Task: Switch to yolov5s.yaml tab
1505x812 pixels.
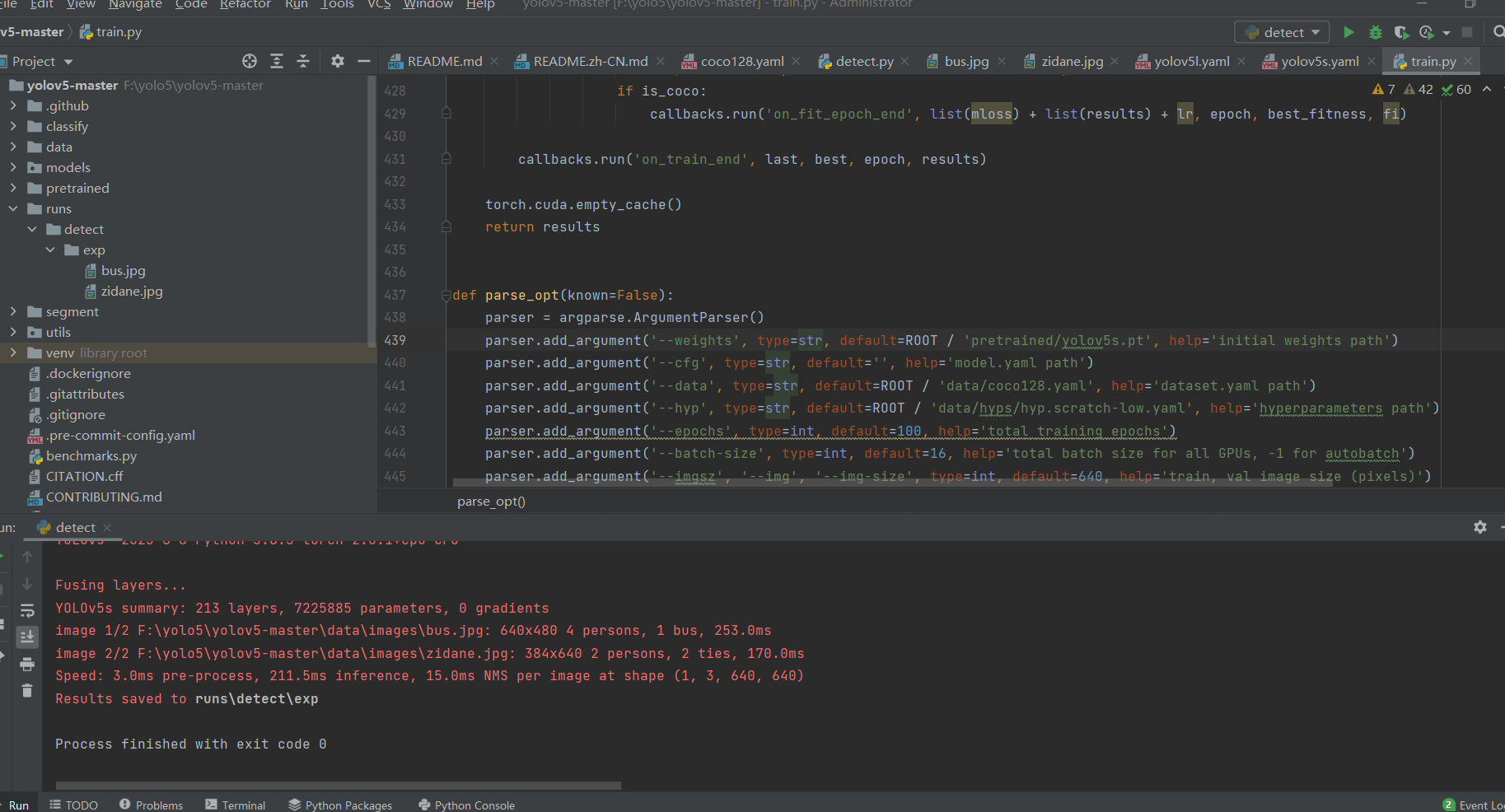Action: coord(1320,61)
